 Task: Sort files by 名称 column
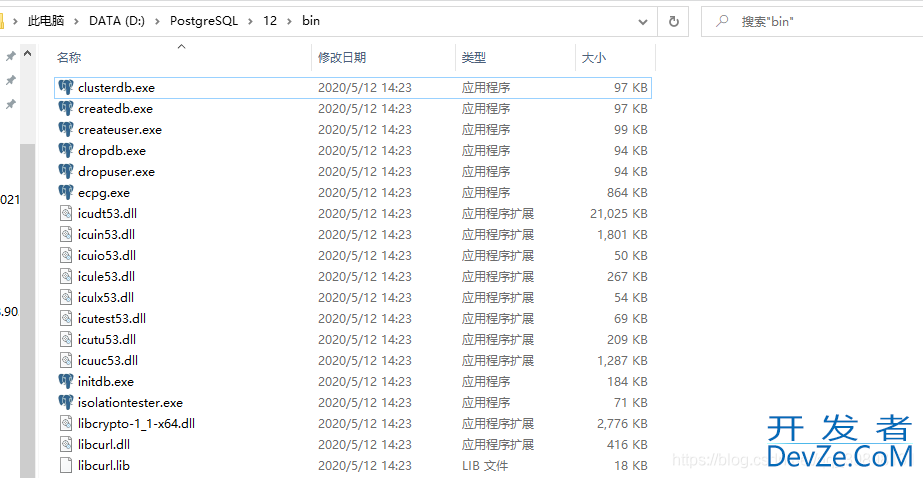coord(69,58)
